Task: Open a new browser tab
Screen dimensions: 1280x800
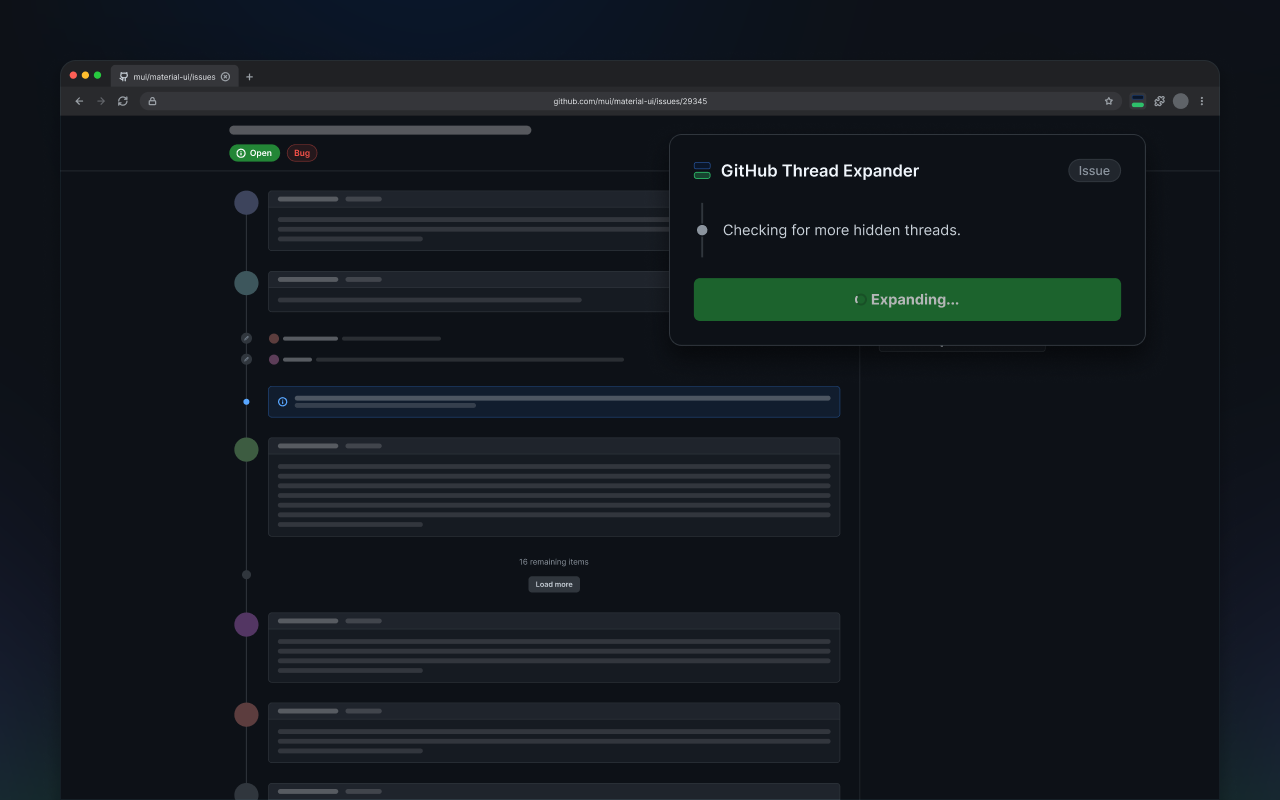Action: point(249,77)
